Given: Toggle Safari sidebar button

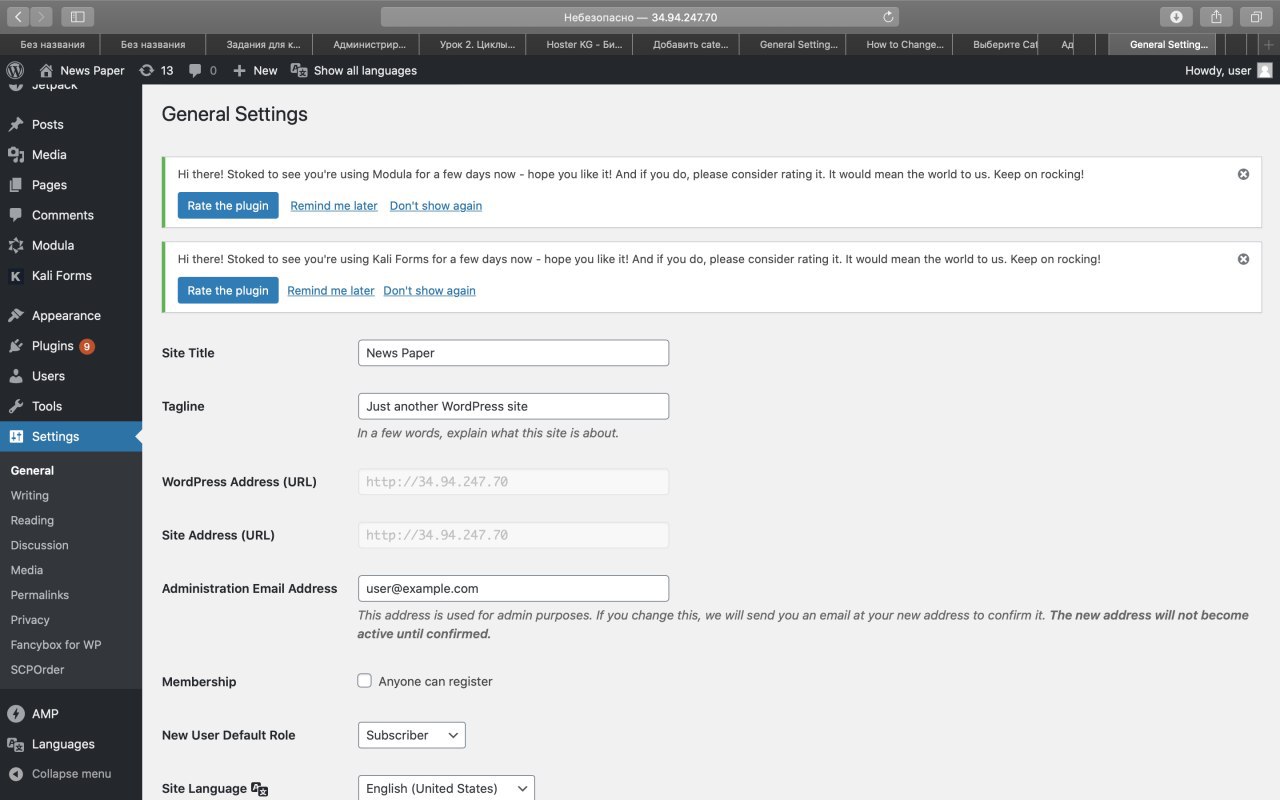Looking at the screenshot, I should [x=77, y=17].
